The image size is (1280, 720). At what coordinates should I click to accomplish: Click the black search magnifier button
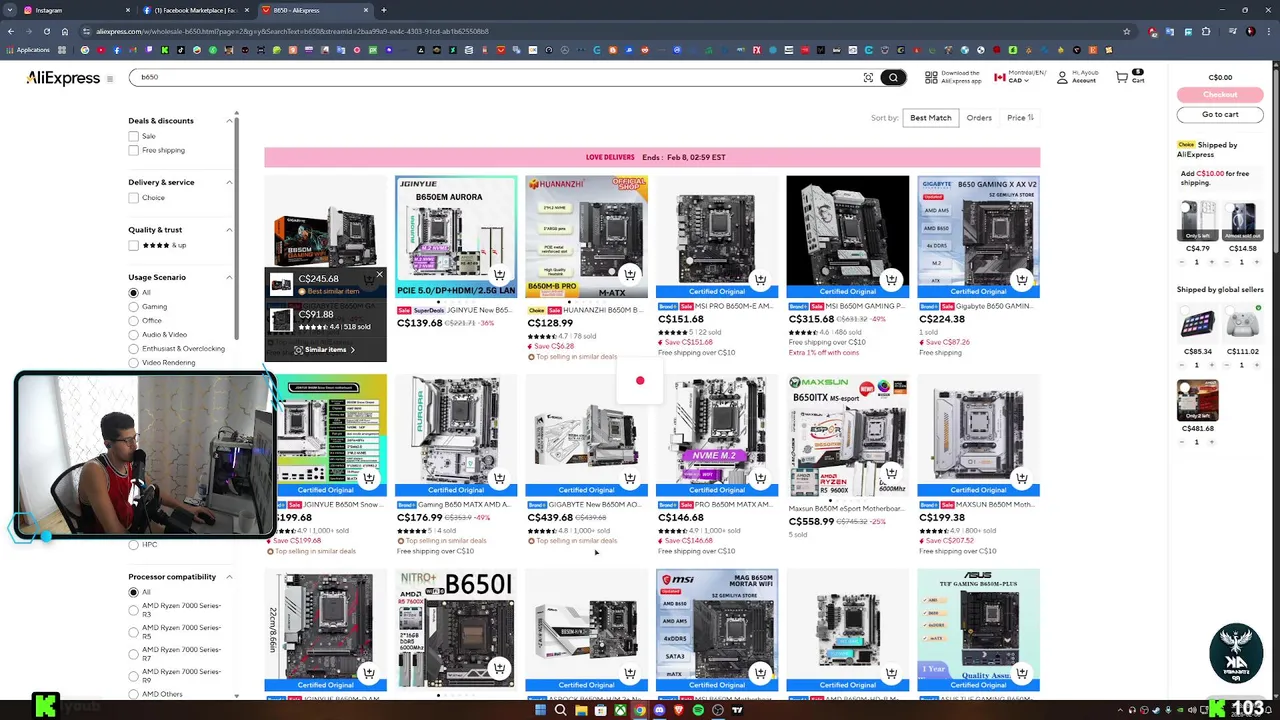coord(893,77)
